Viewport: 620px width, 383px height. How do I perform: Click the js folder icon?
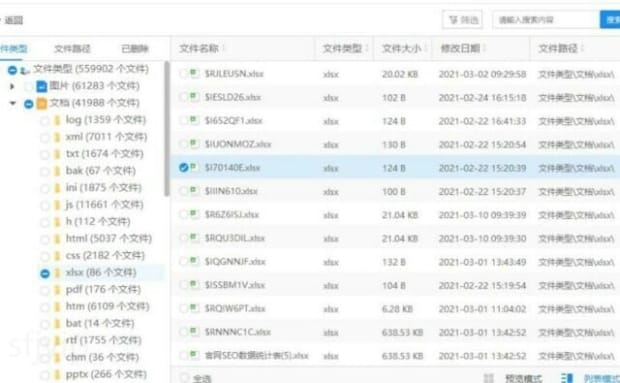pos(57,205)
